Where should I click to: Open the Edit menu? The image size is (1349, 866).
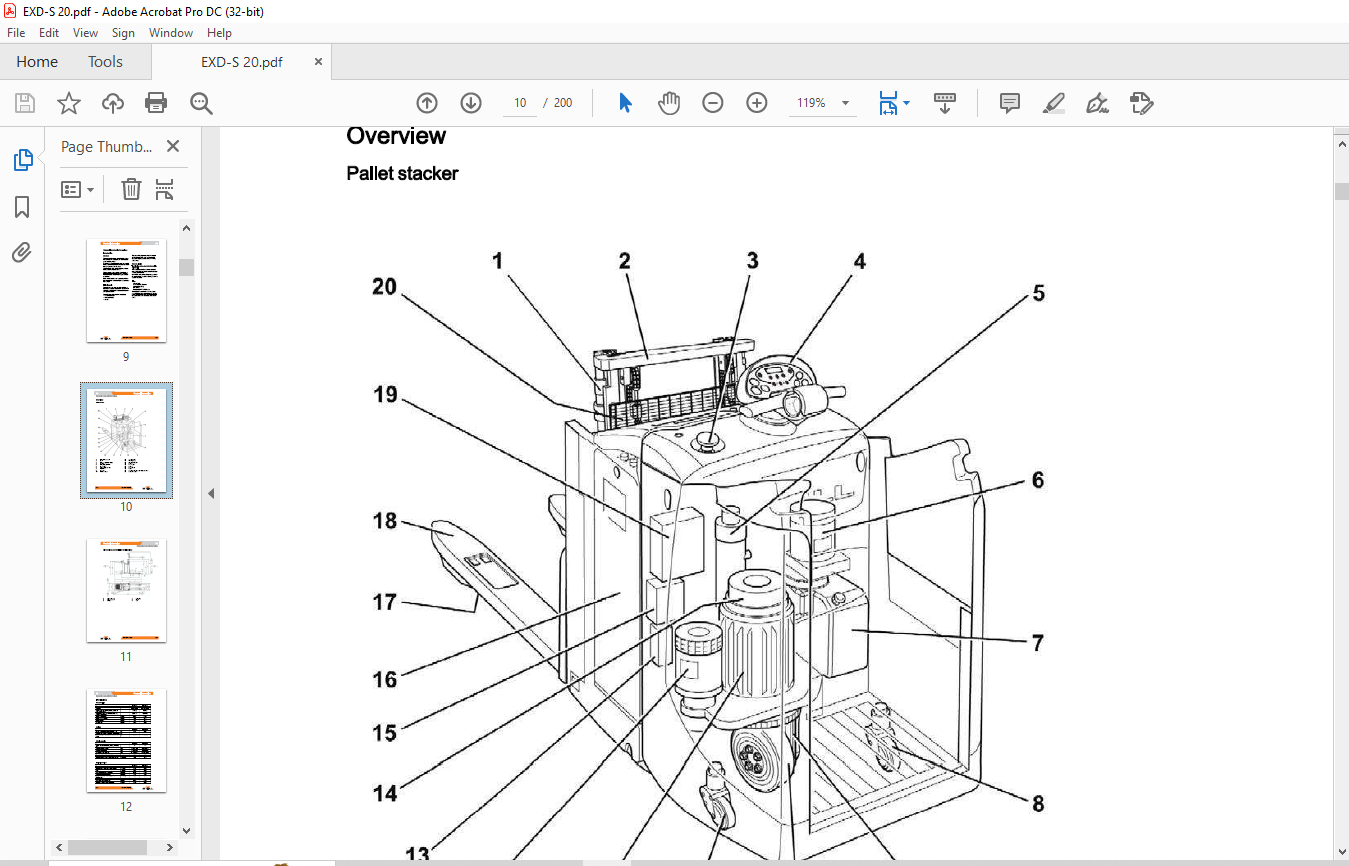pos(49,33)
